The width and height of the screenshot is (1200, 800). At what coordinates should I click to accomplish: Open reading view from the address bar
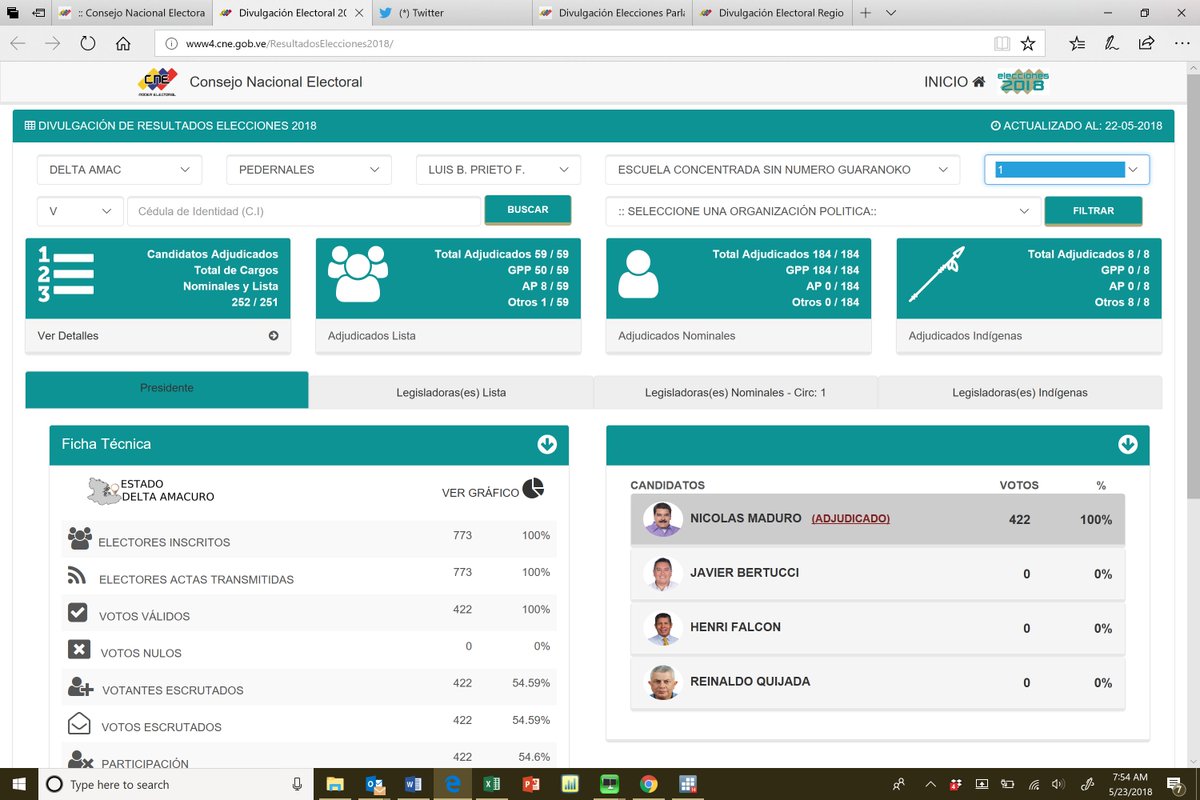point(1002,44)
